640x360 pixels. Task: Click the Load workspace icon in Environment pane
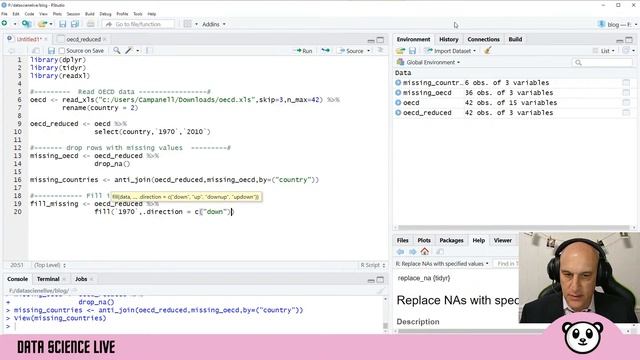pyautogui.click(x=400, y=51)
